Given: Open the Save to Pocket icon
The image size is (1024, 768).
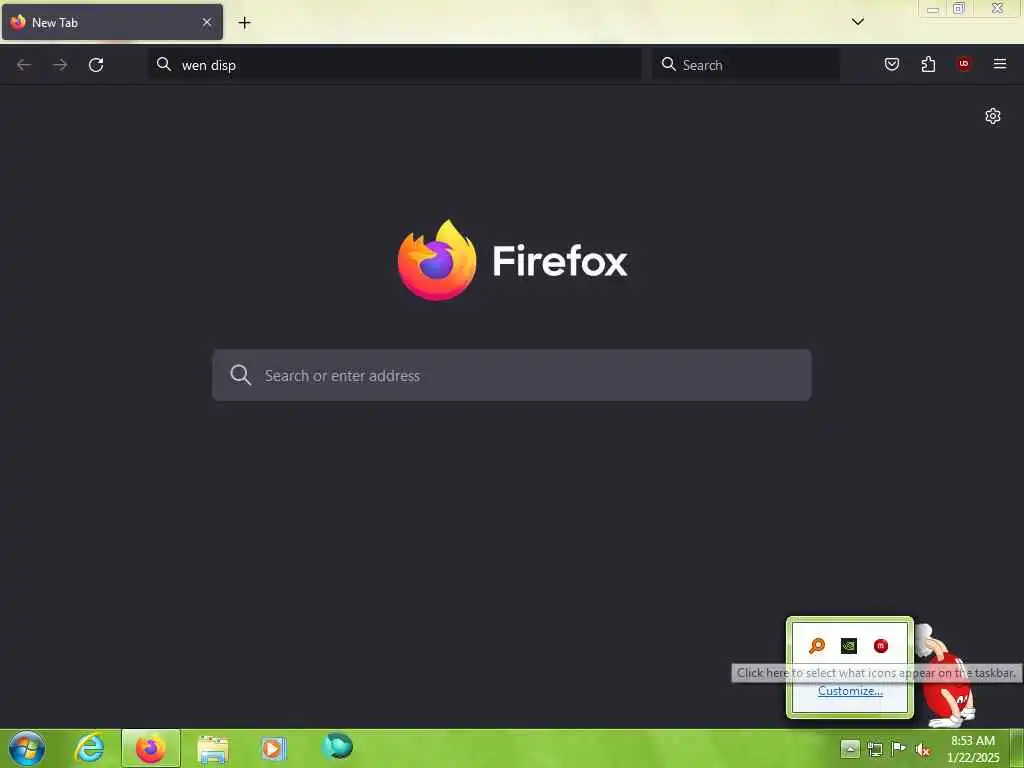Looking at the screenshot, I should pos(892,64).
